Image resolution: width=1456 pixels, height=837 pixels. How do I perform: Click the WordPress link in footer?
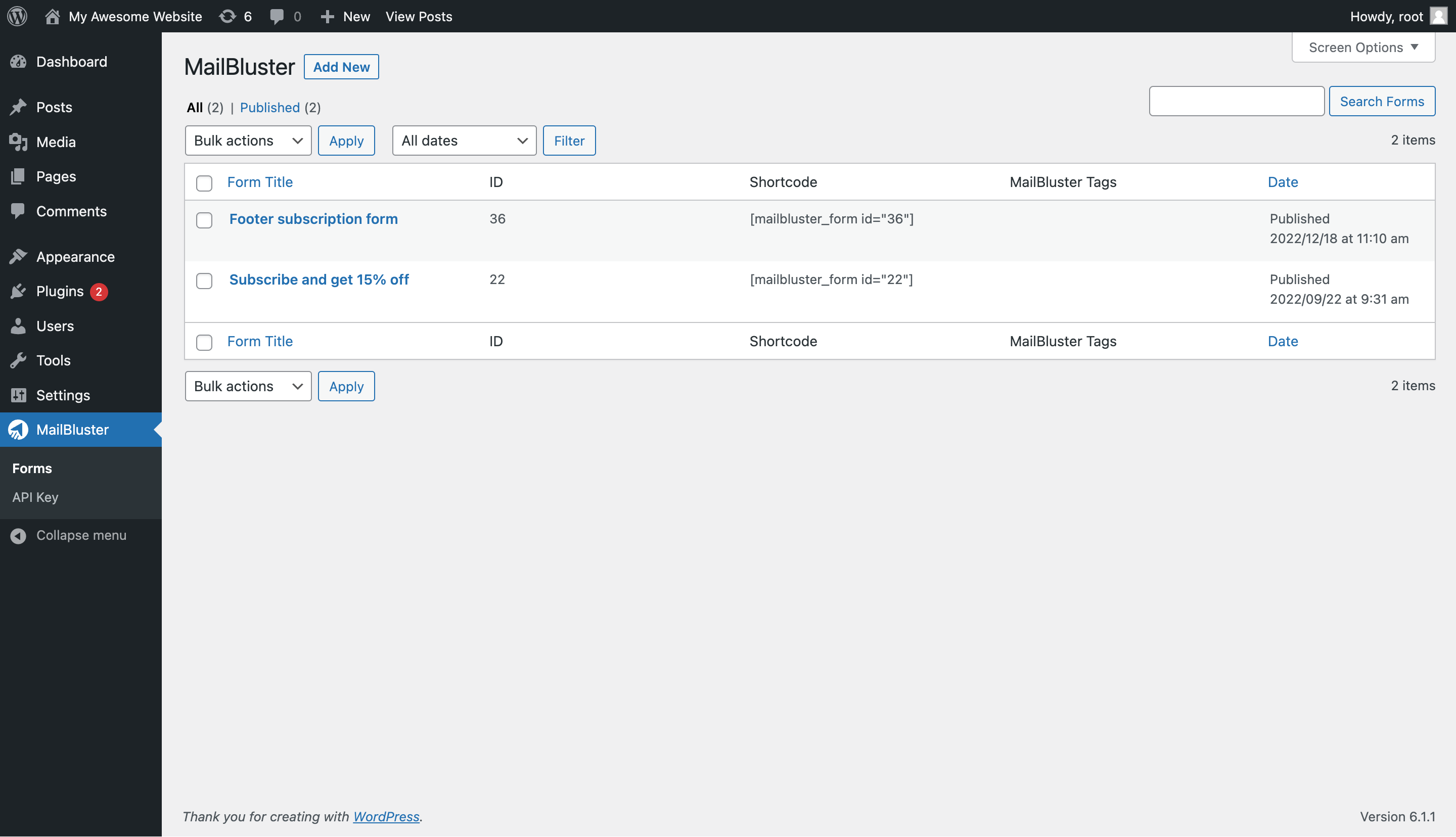386,816
